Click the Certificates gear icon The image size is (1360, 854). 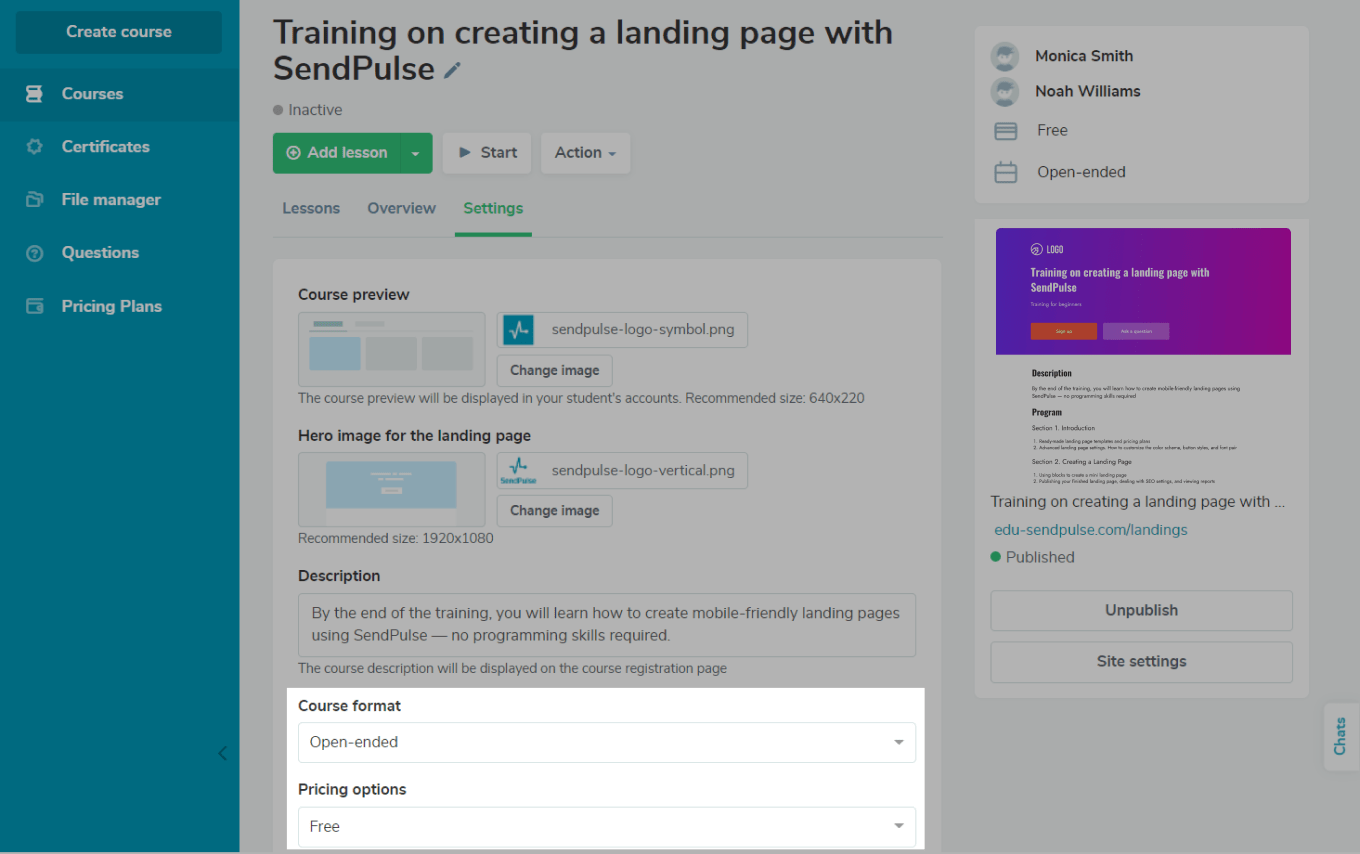pos(34,147)
